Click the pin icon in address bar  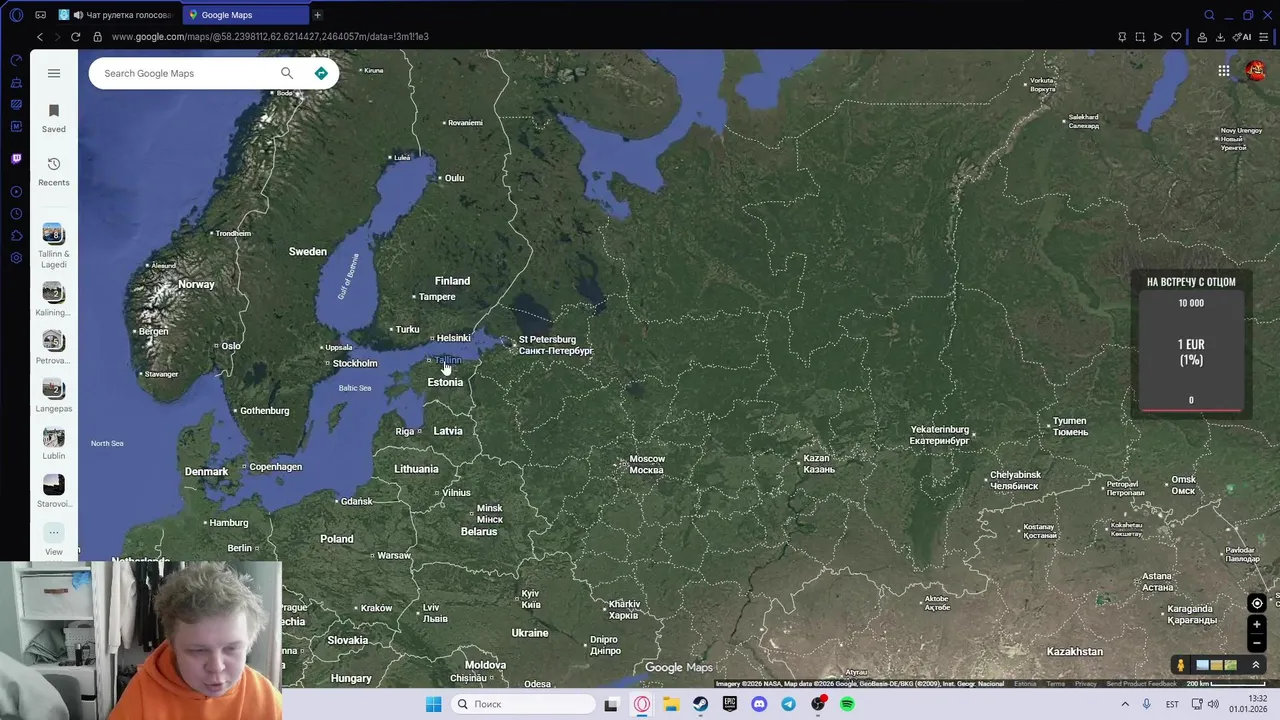click(x=1122, y=37)
